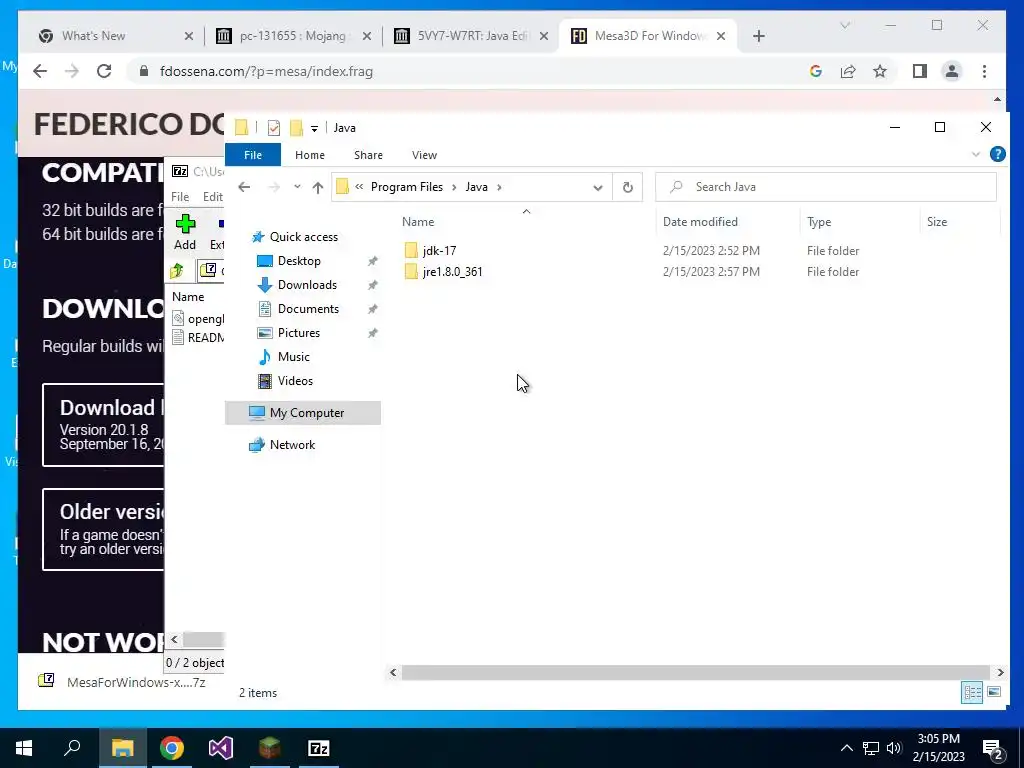Go back in File Explorer
Viewport: 1024px width, 768px height.
point(244,187)
